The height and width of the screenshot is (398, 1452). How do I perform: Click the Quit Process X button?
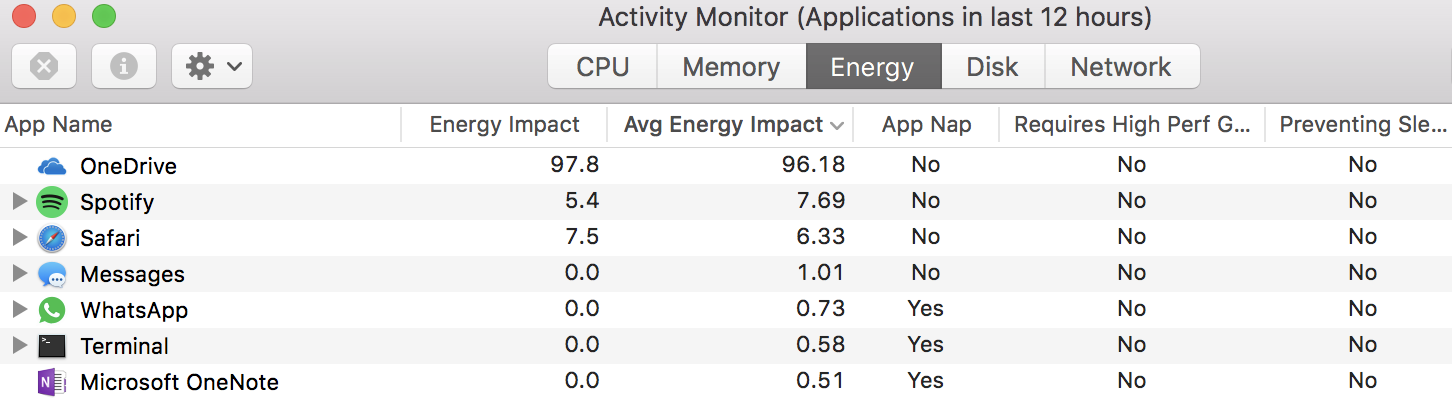point(44,66)
